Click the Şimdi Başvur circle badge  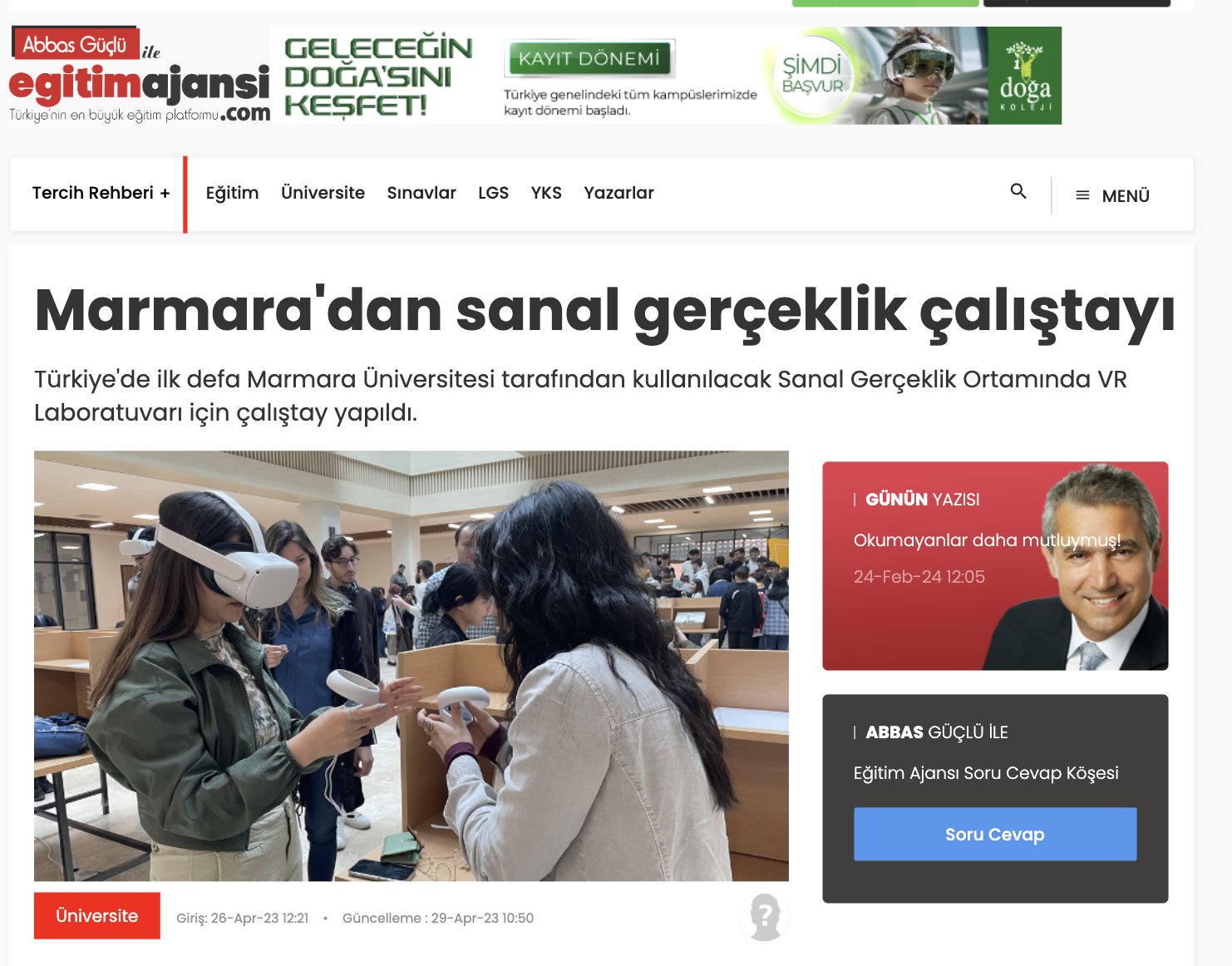point(813,76)
